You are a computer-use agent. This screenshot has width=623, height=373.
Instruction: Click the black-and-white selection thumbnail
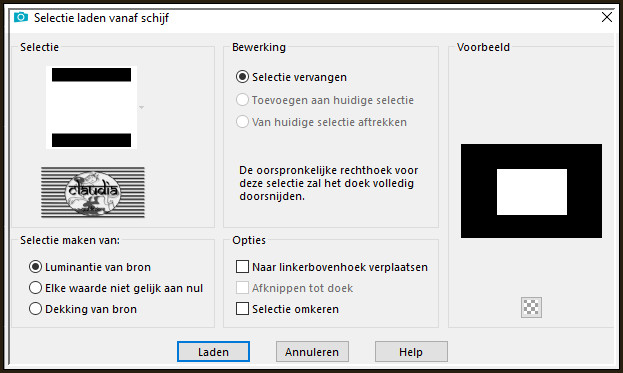pyautogui.click(x=91, y=107)
